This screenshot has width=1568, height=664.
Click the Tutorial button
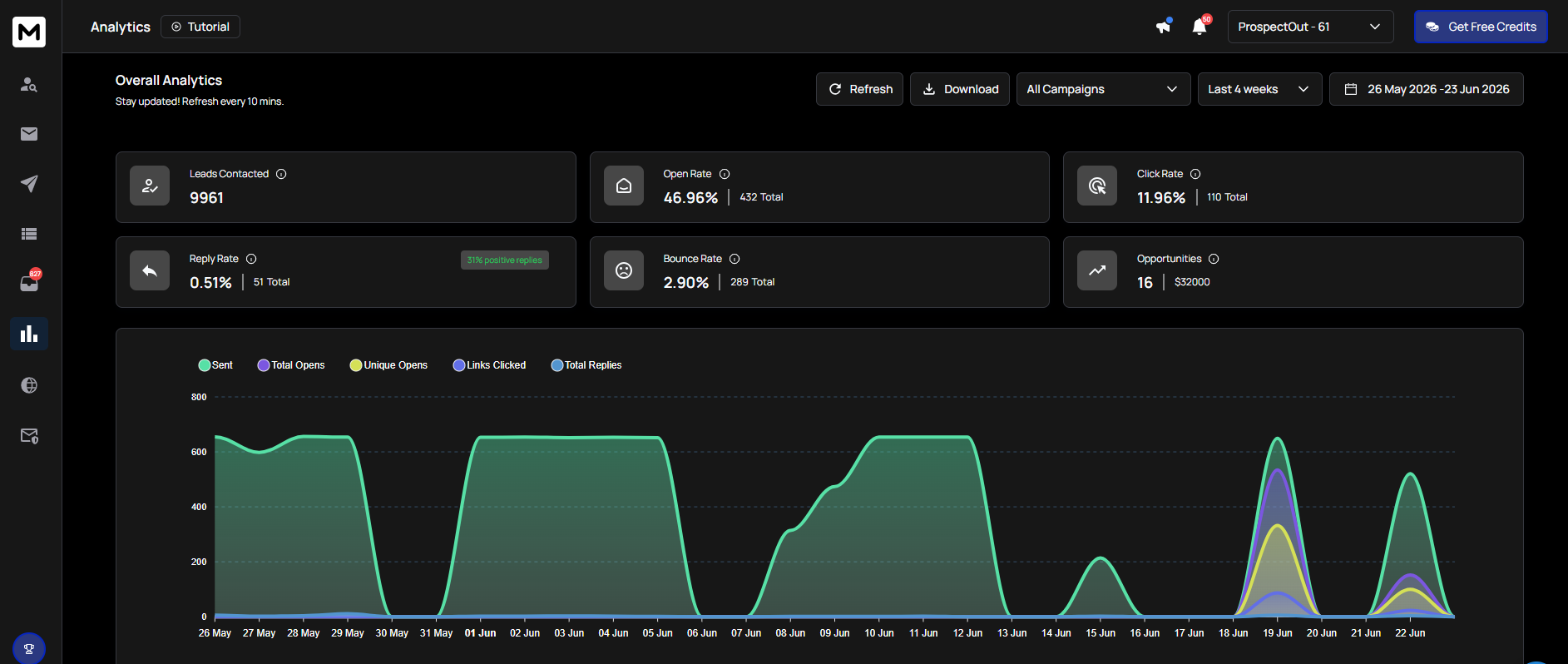tap(200, 27)
